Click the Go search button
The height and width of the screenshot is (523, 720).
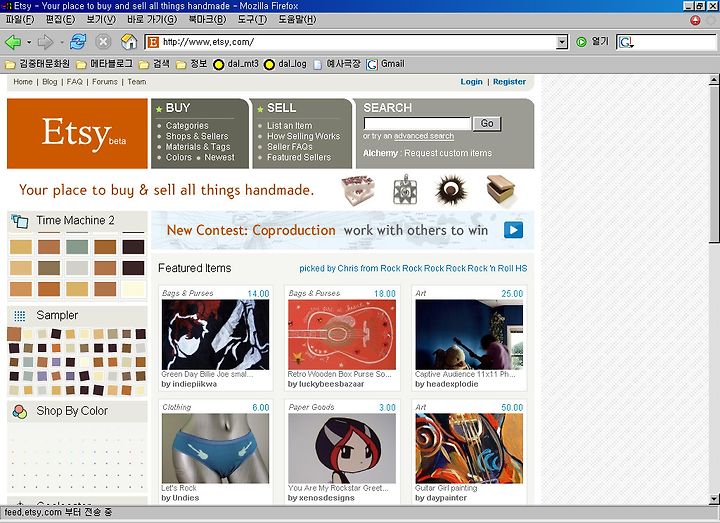tap(487, 124)
